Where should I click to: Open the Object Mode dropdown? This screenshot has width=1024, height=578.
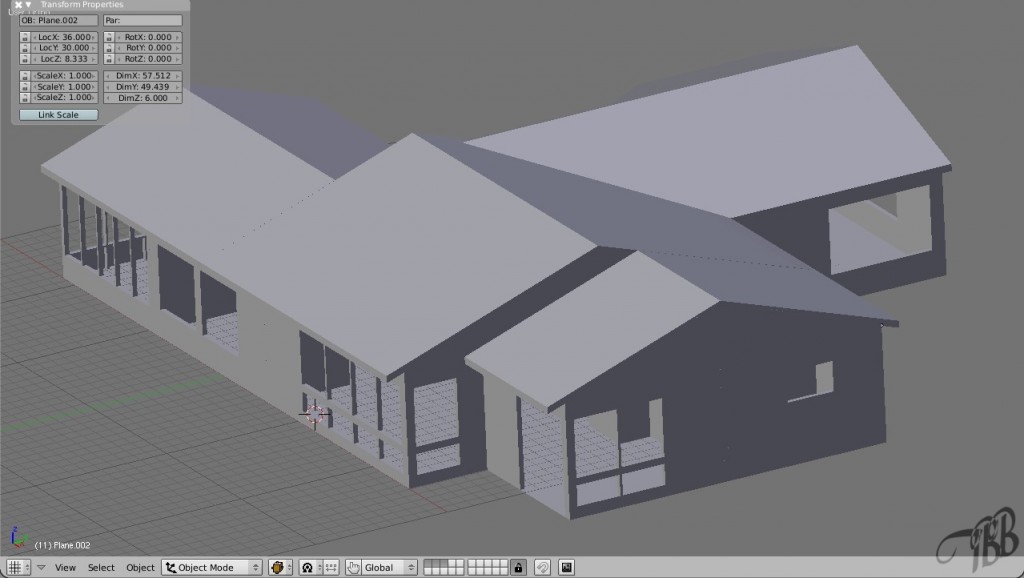(212, 568)
